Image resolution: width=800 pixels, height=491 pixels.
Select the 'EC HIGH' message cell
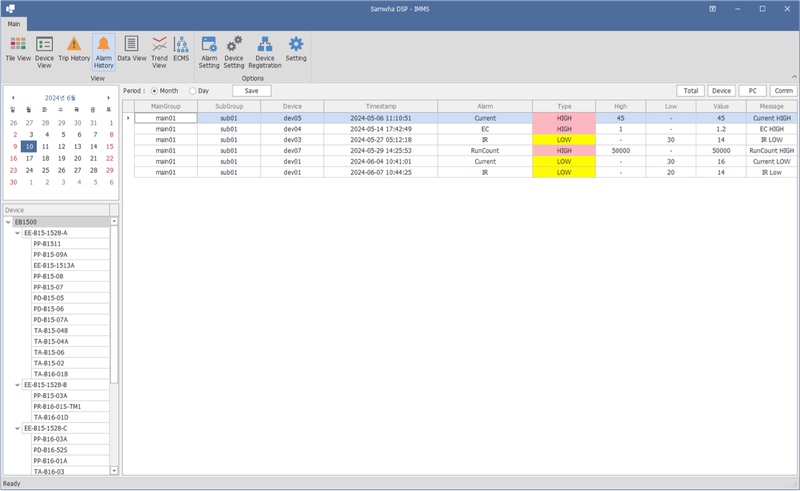771,129
